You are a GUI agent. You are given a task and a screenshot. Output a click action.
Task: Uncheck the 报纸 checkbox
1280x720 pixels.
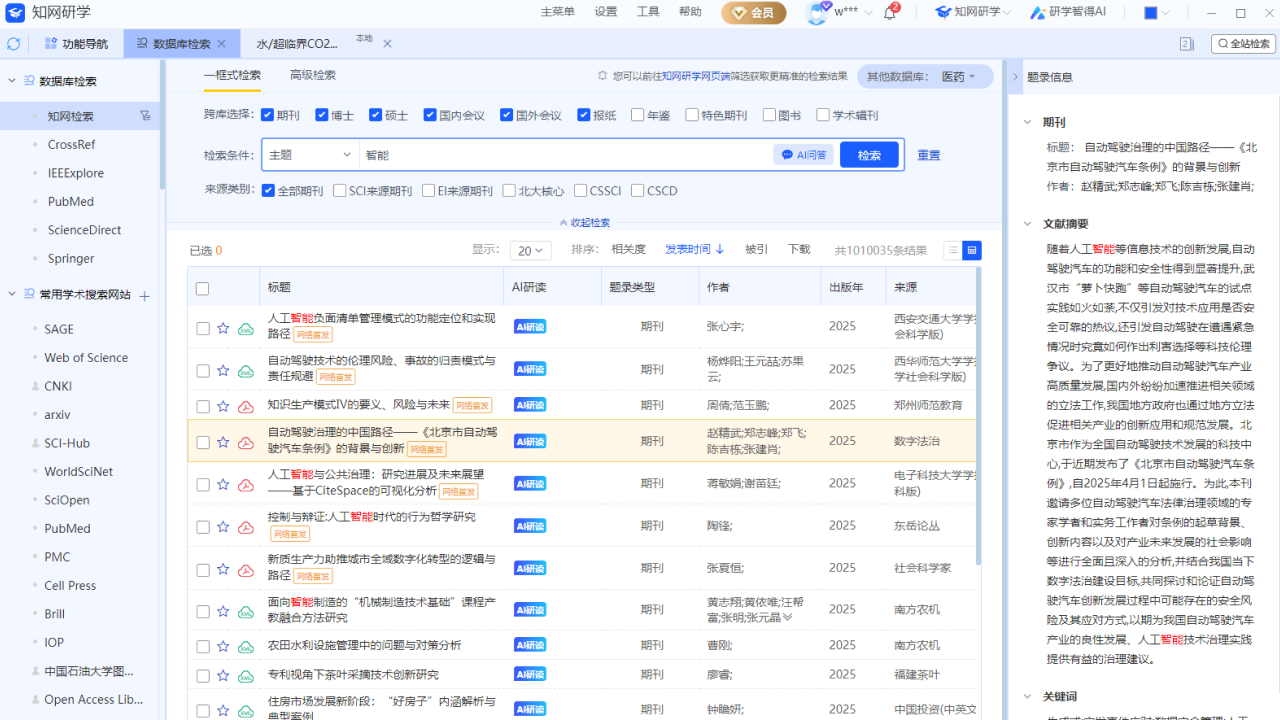click(583, 115)
